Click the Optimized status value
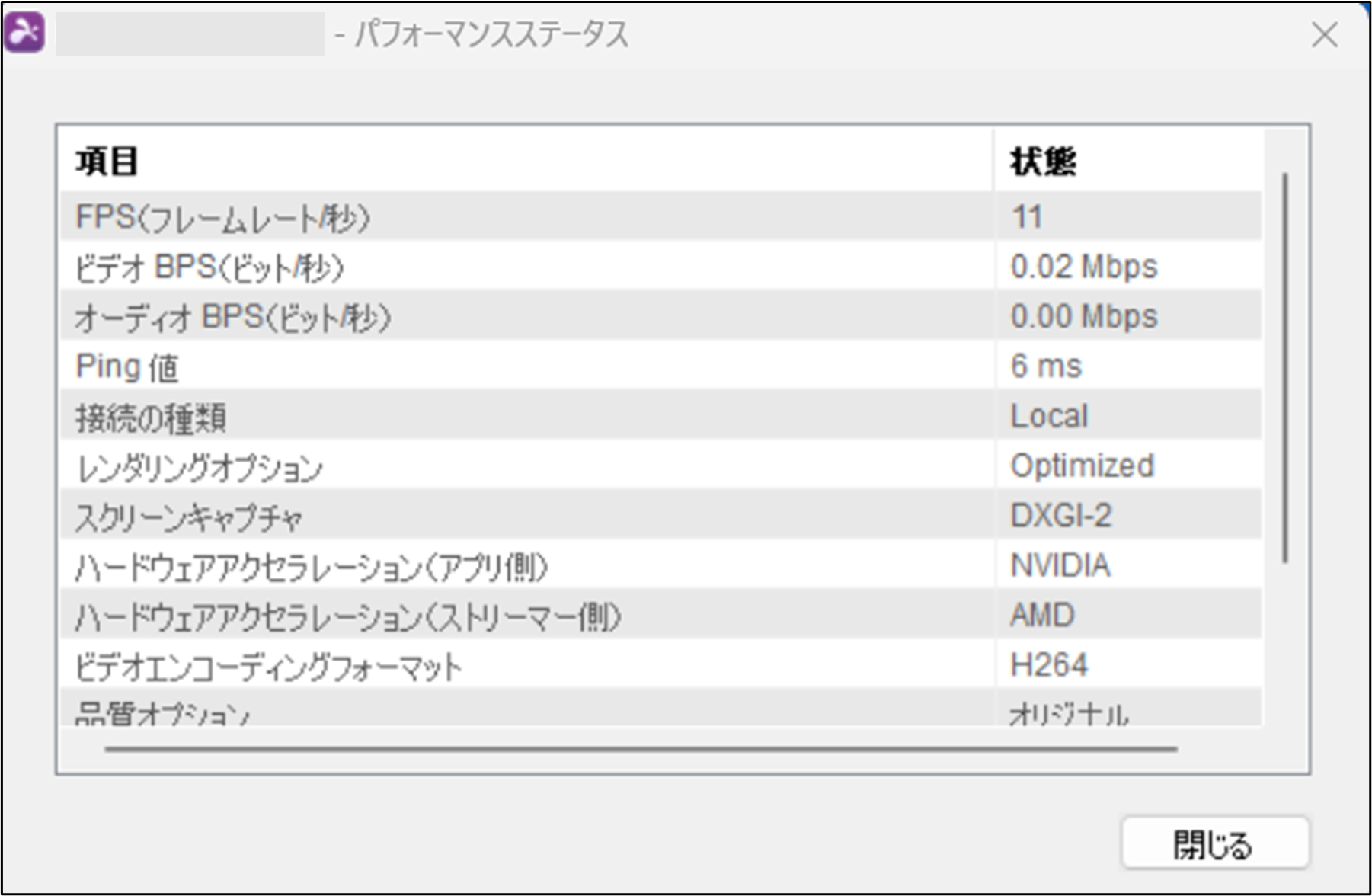 (1082, 466)
